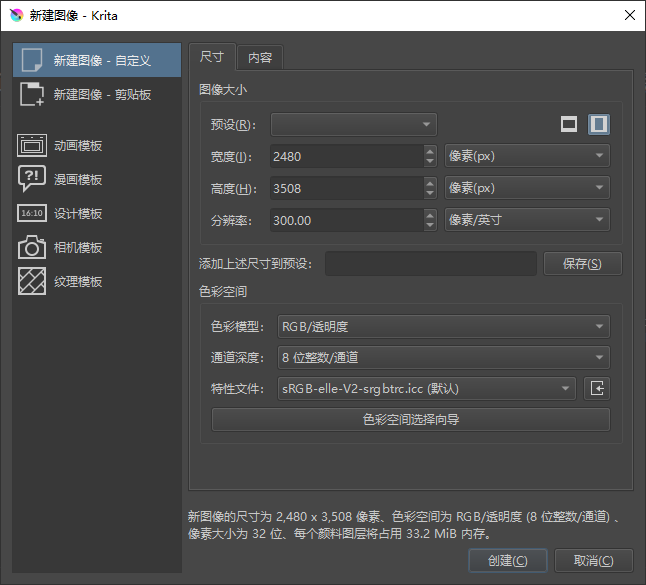646x585 pixels.
Task: Select 新建图像 - 剪贴板 in the sidebar
Action: pos(97,95)
